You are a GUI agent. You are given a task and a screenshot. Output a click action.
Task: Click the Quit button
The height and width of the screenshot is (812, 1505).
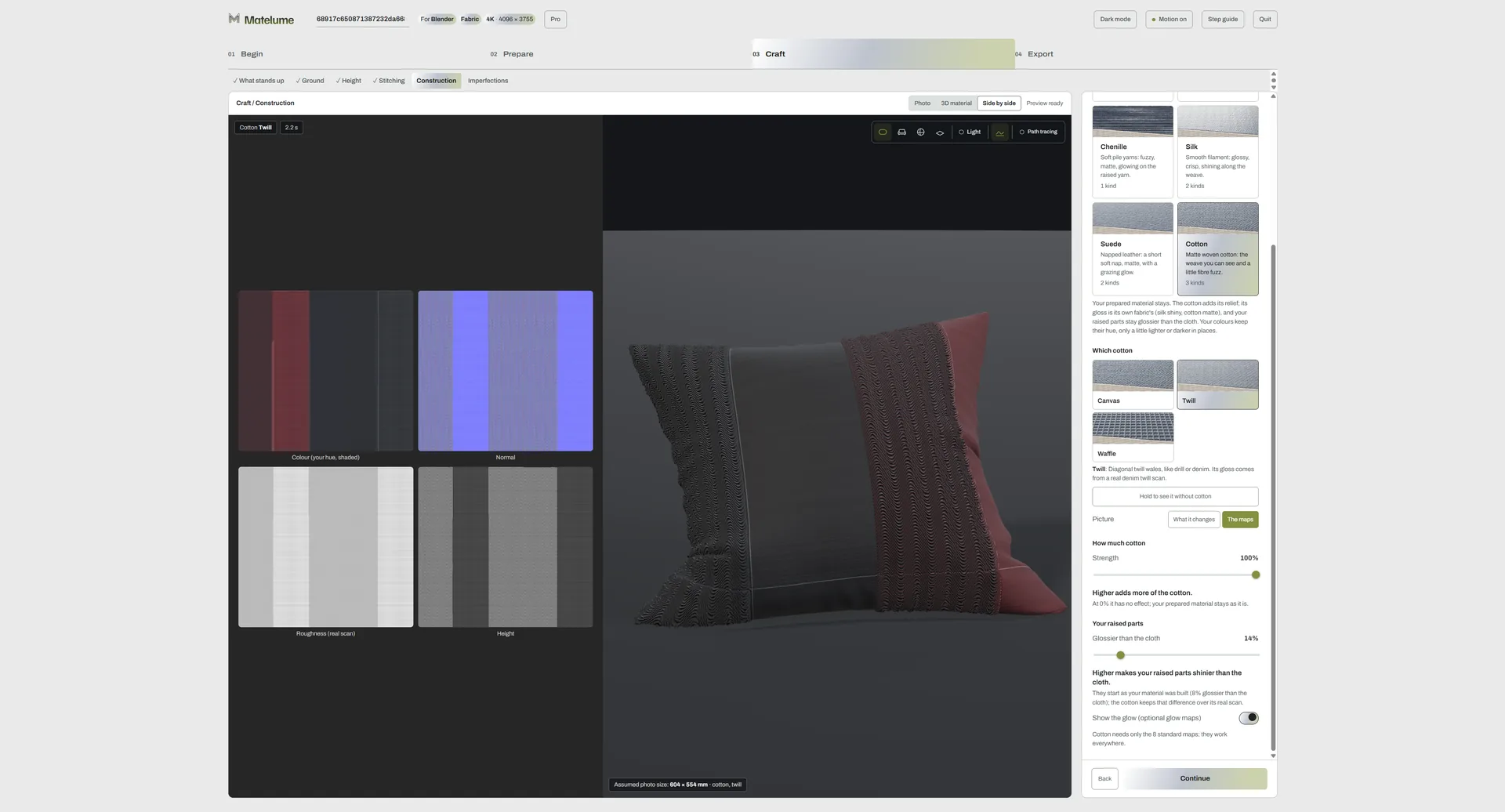coord(1265,20)
